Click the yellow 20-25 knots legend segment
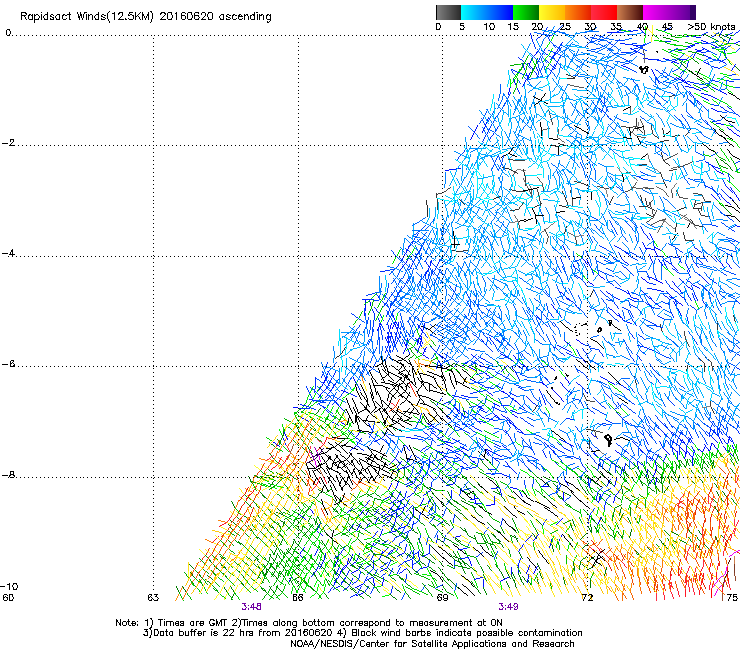The height and width of the screenshot is (650, 740). click(x=552, y=12)
